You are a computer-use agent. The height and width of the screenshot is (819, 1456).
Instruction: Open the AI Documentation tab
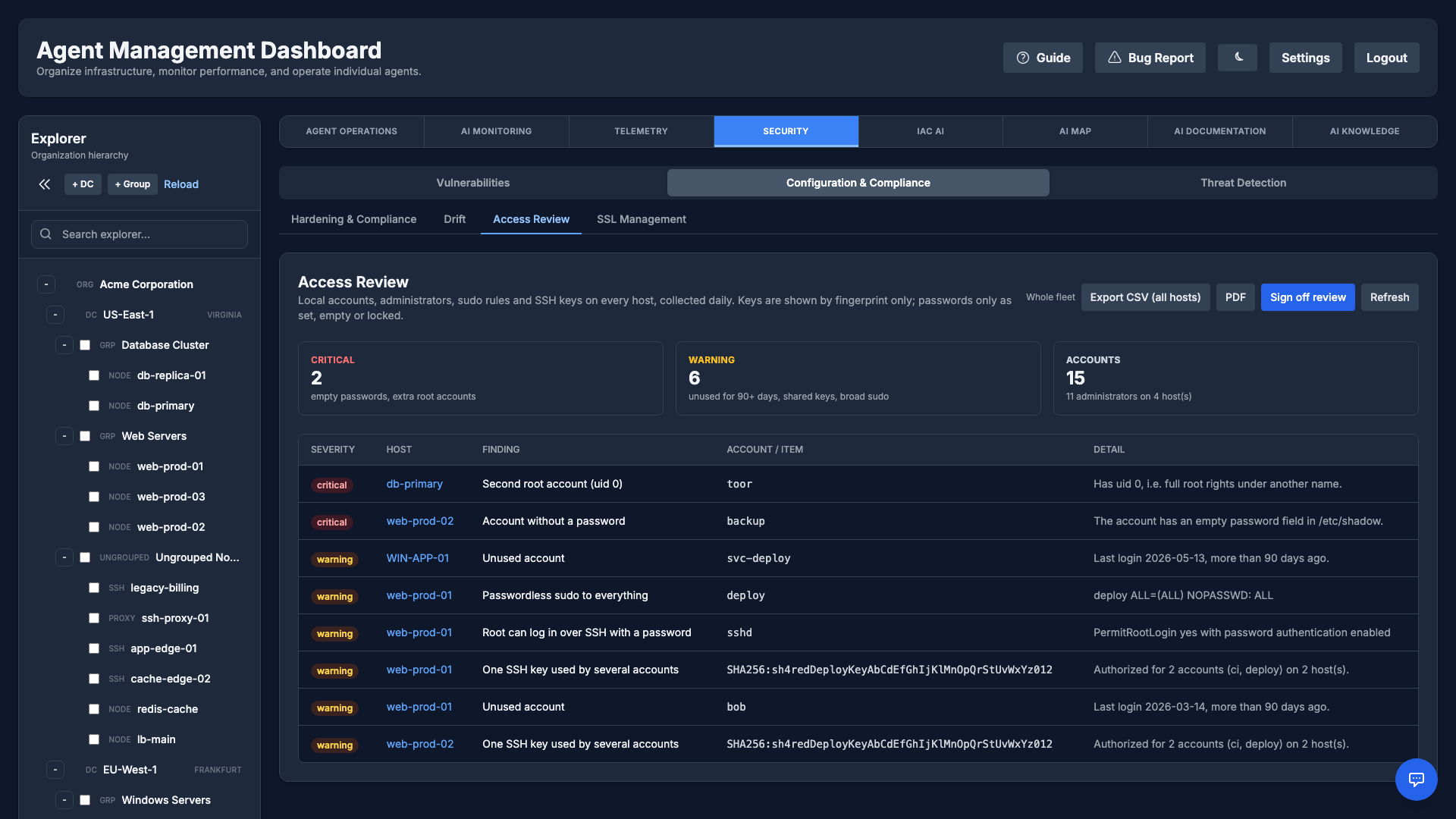click(1220, 131)
